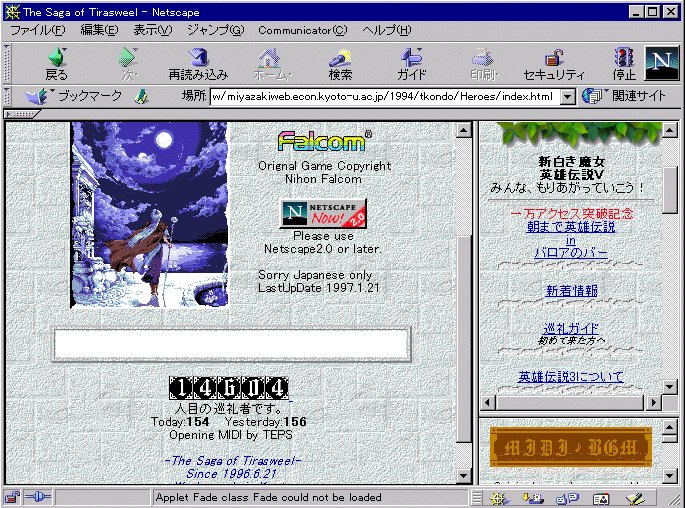Click MIDI frame scroll down arrow

(x=670, y=476)
